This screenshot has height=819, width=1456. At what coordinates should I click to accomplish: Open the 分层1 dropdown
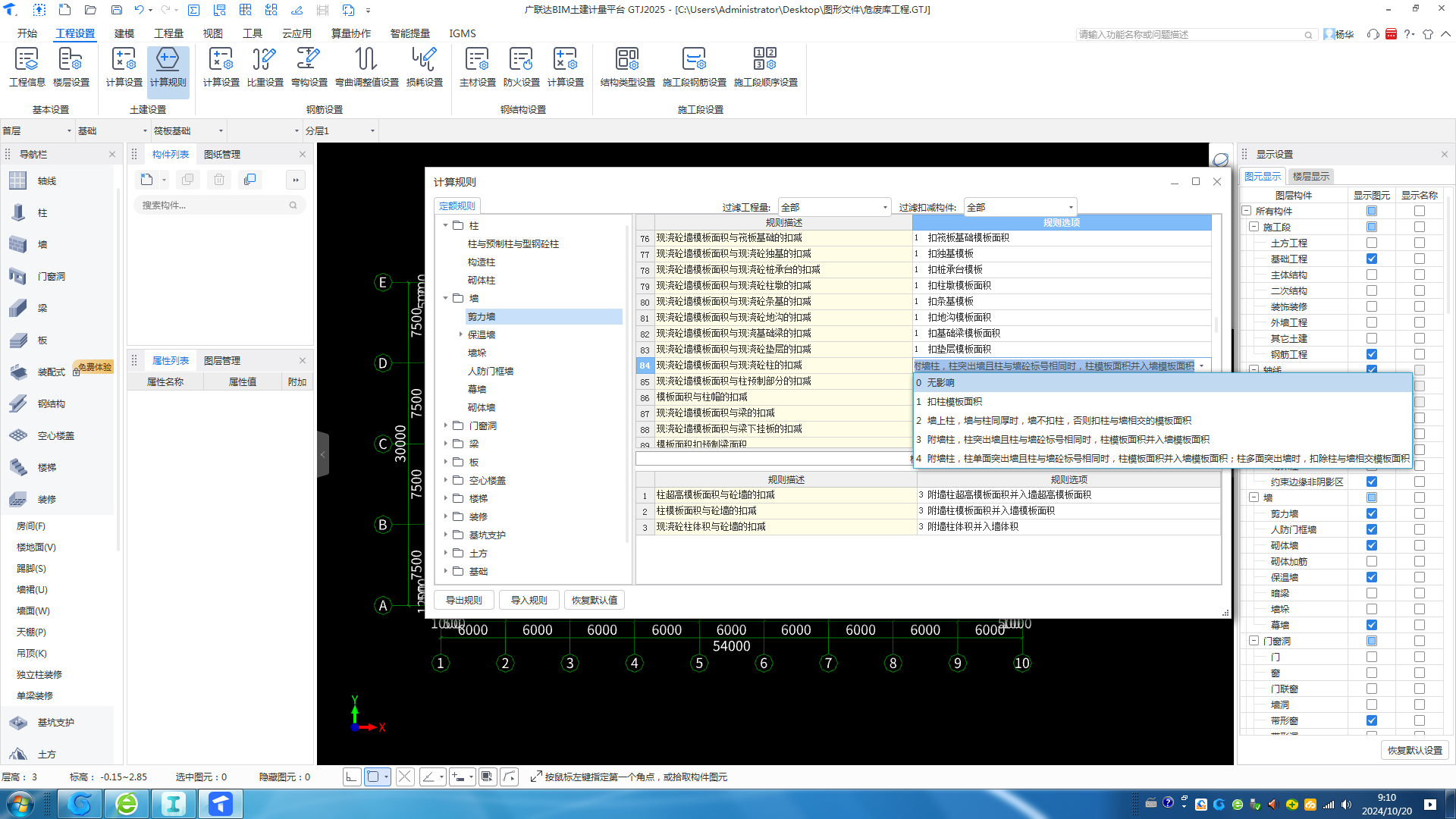tap(340, 130)
